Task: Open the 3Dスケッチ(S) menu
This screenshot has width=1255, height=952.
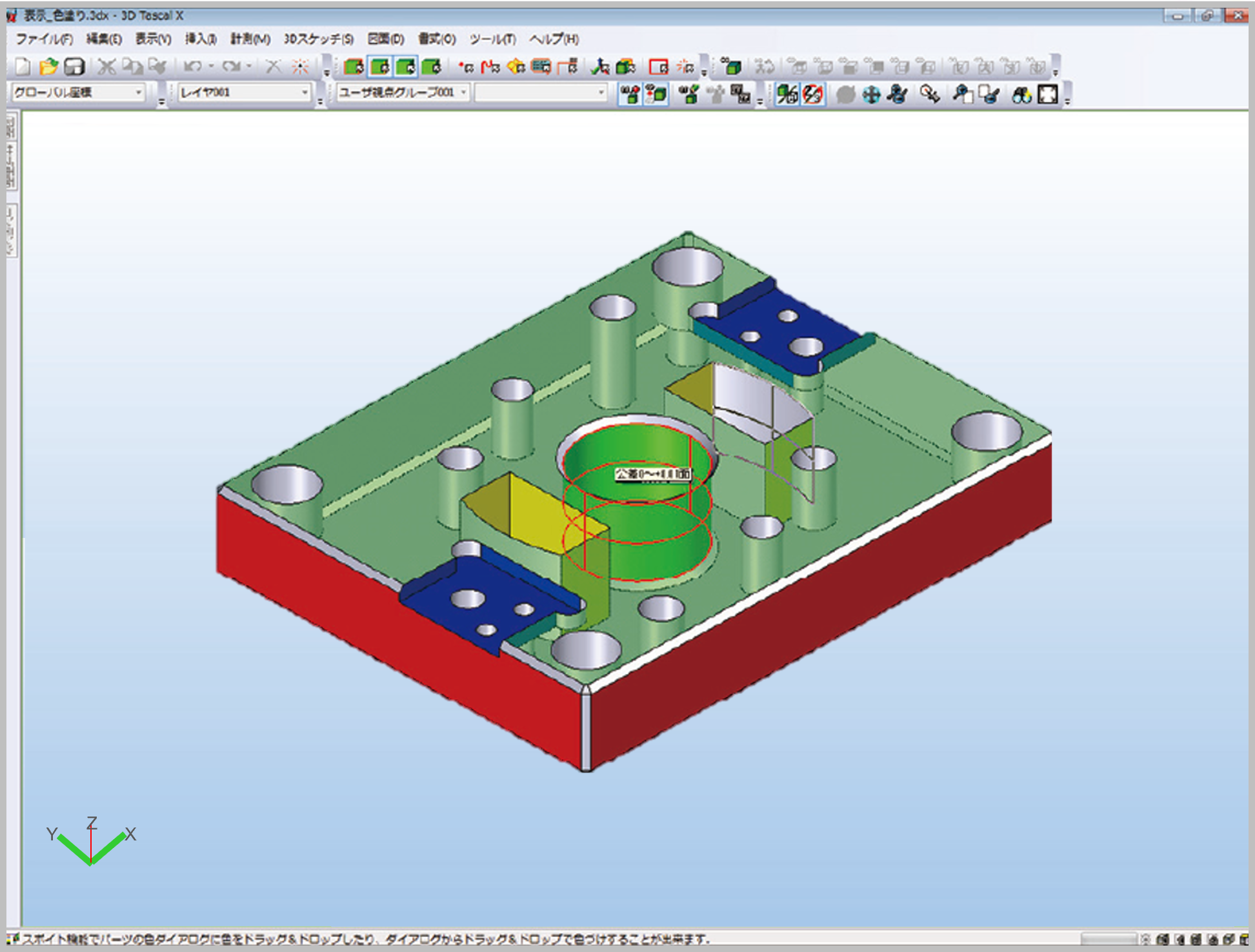Action: click(x=319, y=39)
